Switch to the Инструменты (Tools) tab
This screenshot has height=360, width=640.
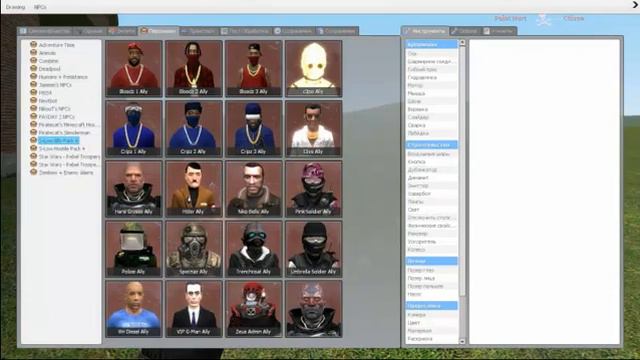(425, 31)
